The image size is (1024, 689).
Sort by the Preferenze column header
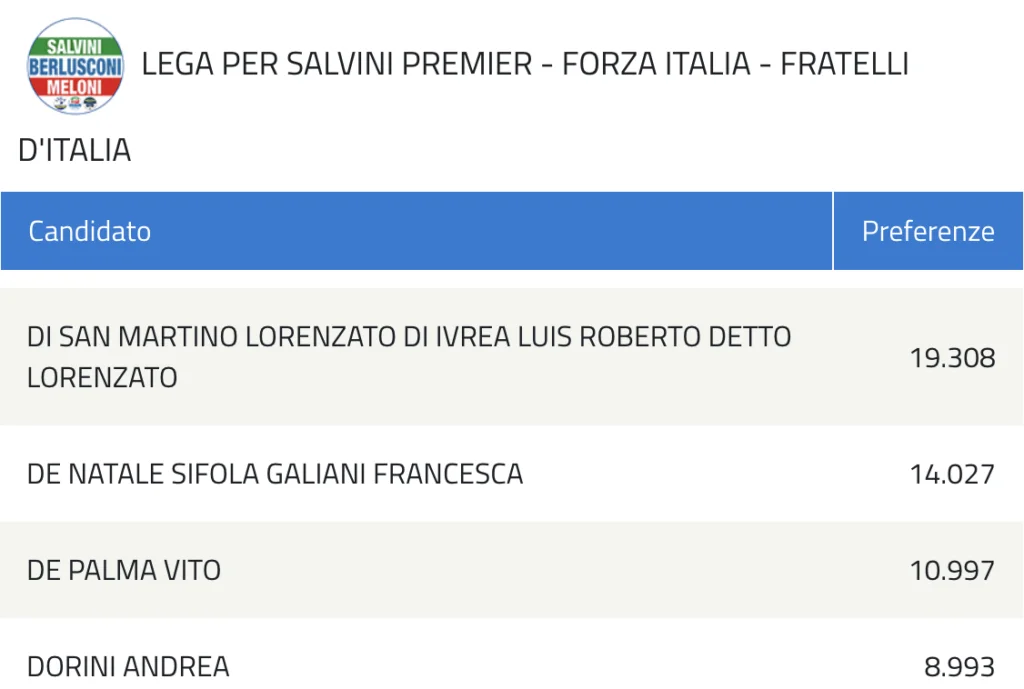coord(928,231)
